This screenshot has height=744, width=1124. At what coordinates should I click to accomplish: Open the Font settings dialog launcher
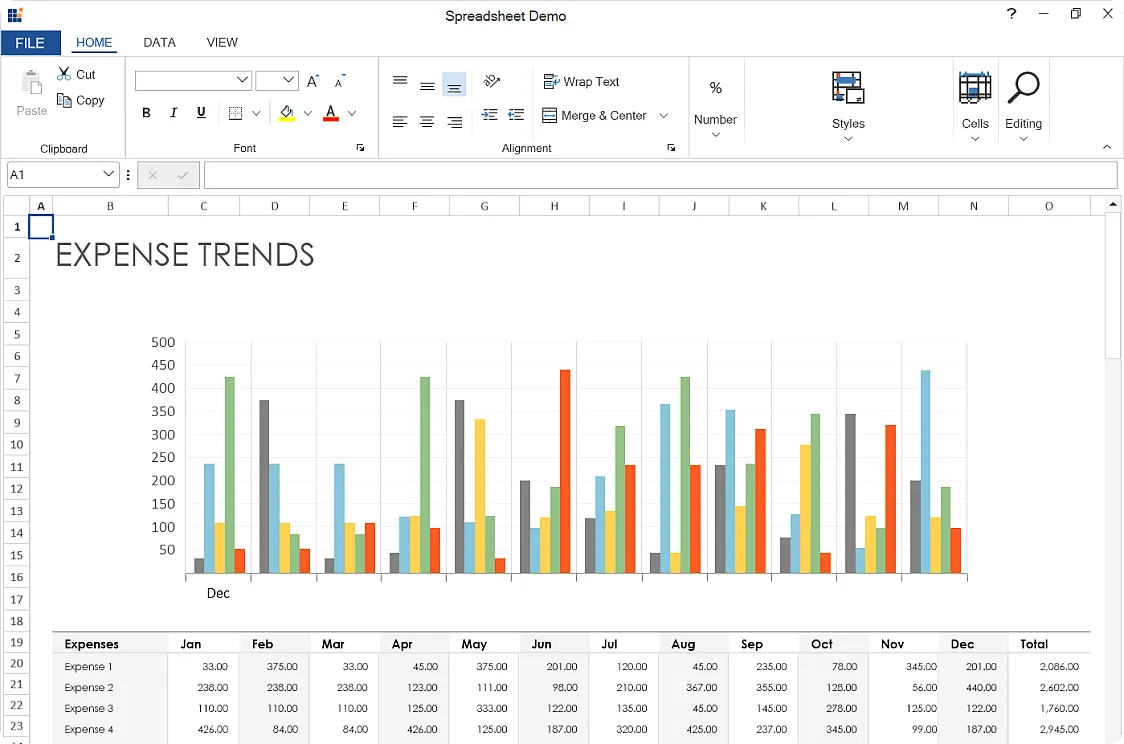(x=361, y=147)
